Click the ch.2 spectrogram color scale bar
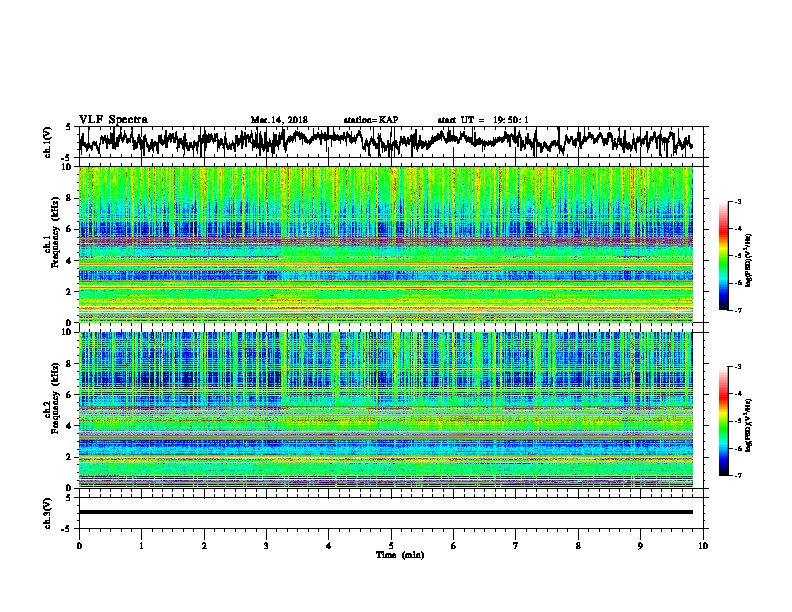Viewport: 792px width, 612px height. pos(724,421)
